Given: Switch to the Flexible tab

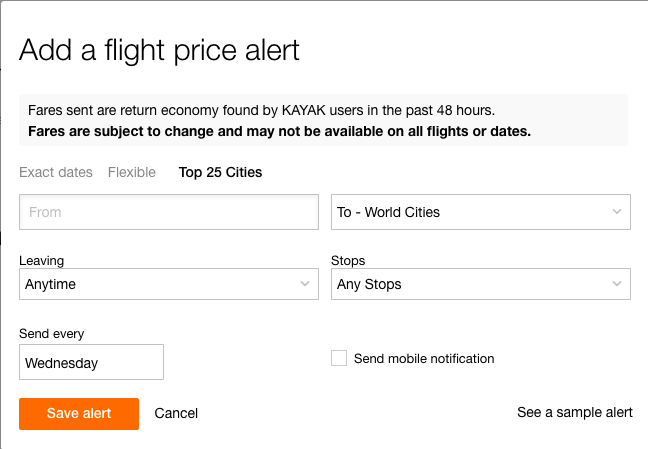Looking at the screenshot, I should click(132, 172).
